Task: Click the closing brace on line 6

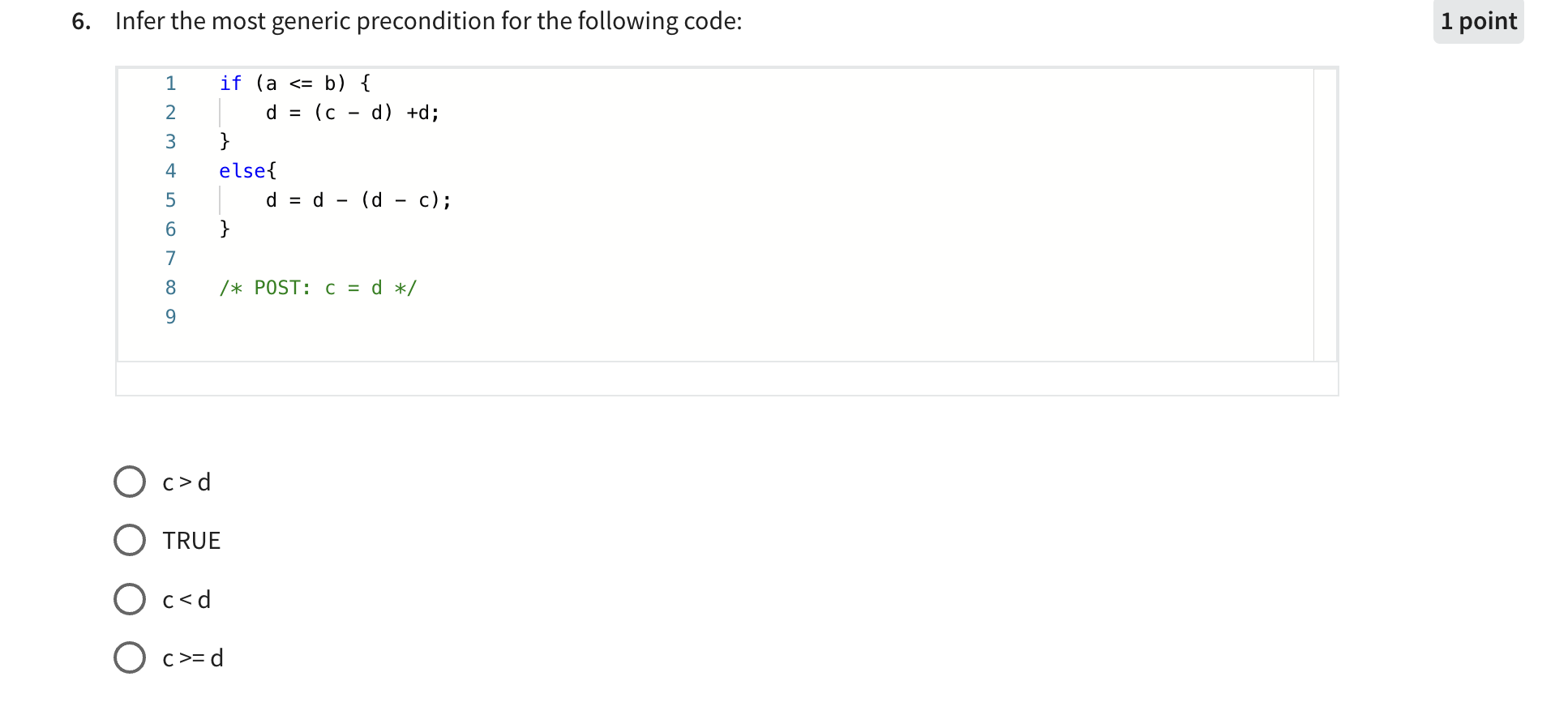Action: pyautogui.click(x=223, y=229)
